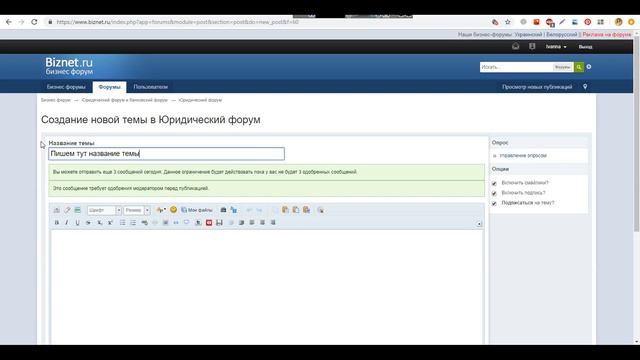Open 'Реклама на форуме' link
Image resolution: width=640 pixels, height=360 pixels.
(607, 35)
